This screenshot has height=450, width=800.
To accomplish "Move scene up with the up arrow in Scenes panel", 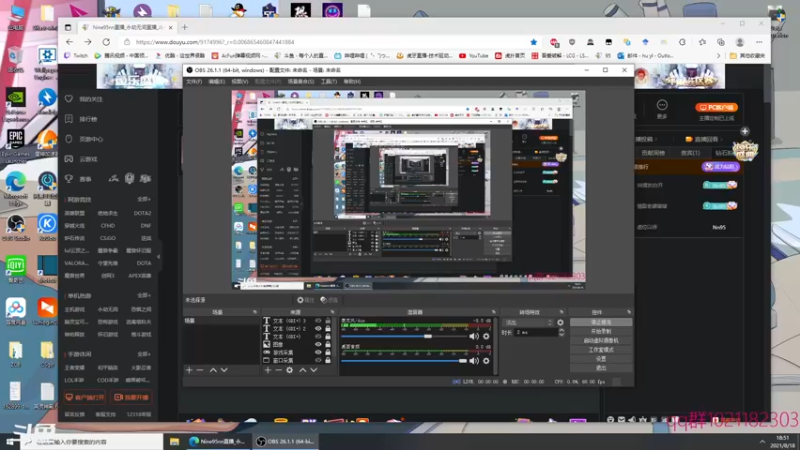I will [213, 370].
